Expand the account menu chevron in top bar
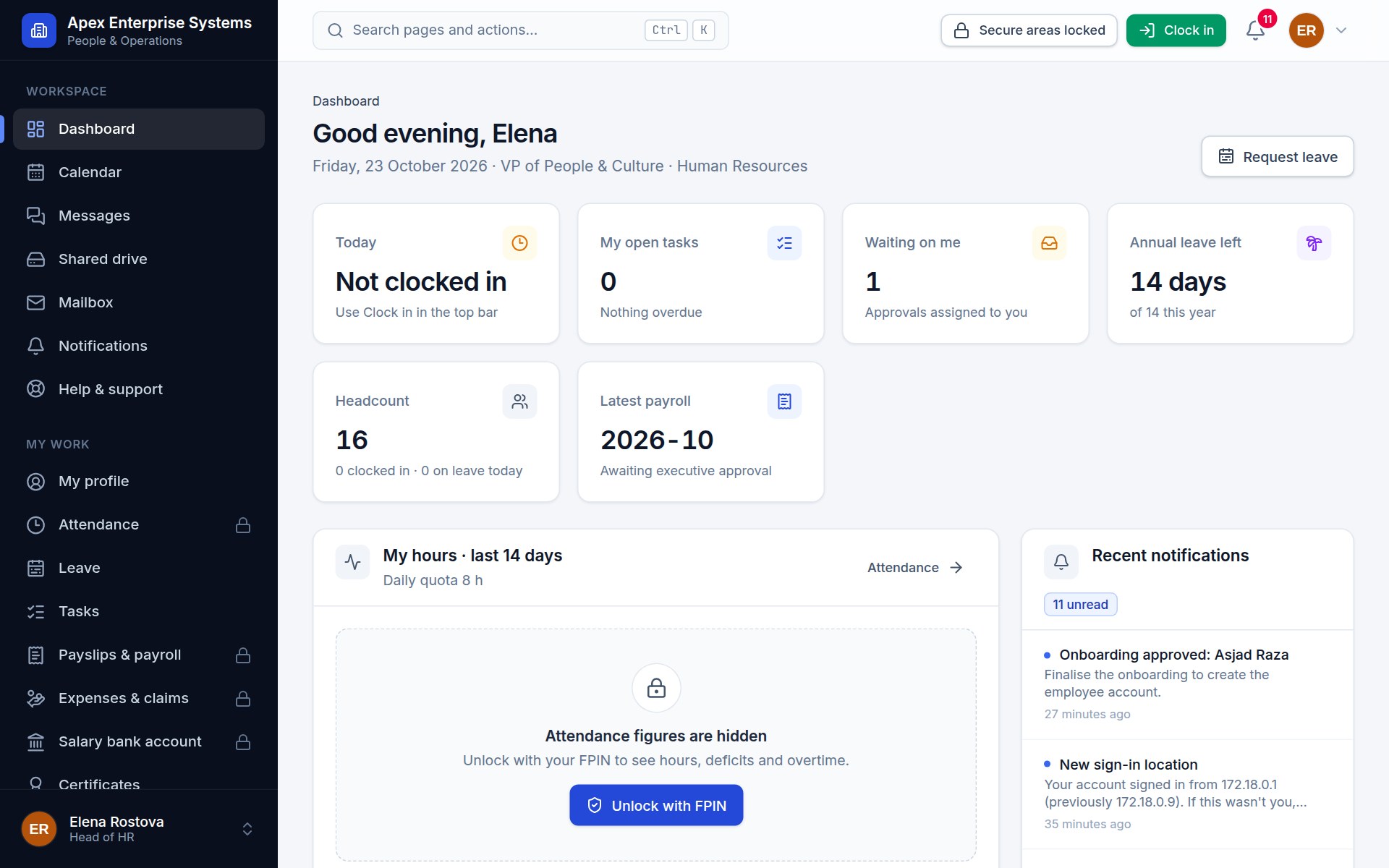1389x868 pixels. [1341, 30]
